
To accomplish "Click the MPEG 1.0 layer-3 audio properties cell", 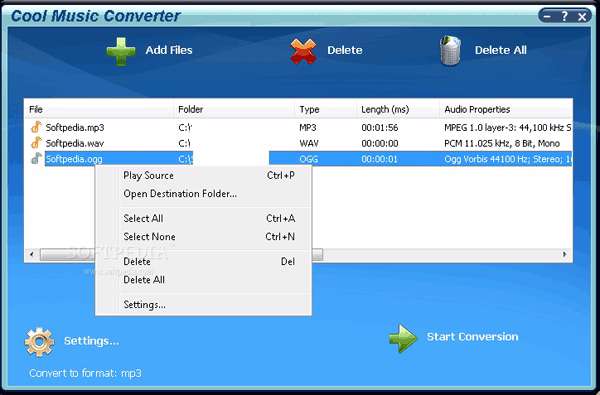I will [x=508, y=127].
